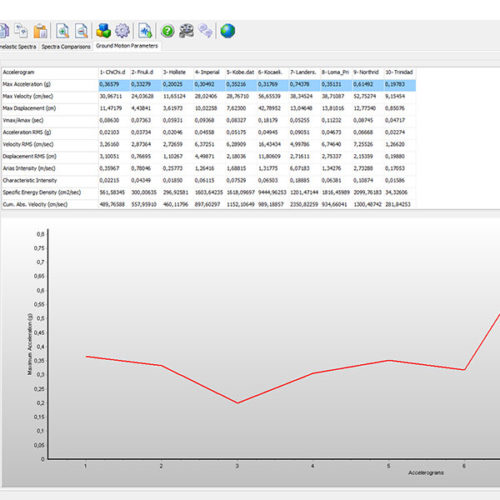The height and width of the screenshot is (500, 500).
Task: Select the Max Velocity (cm/sec) row
Action: pyautogui.click(x=209, y=96)
